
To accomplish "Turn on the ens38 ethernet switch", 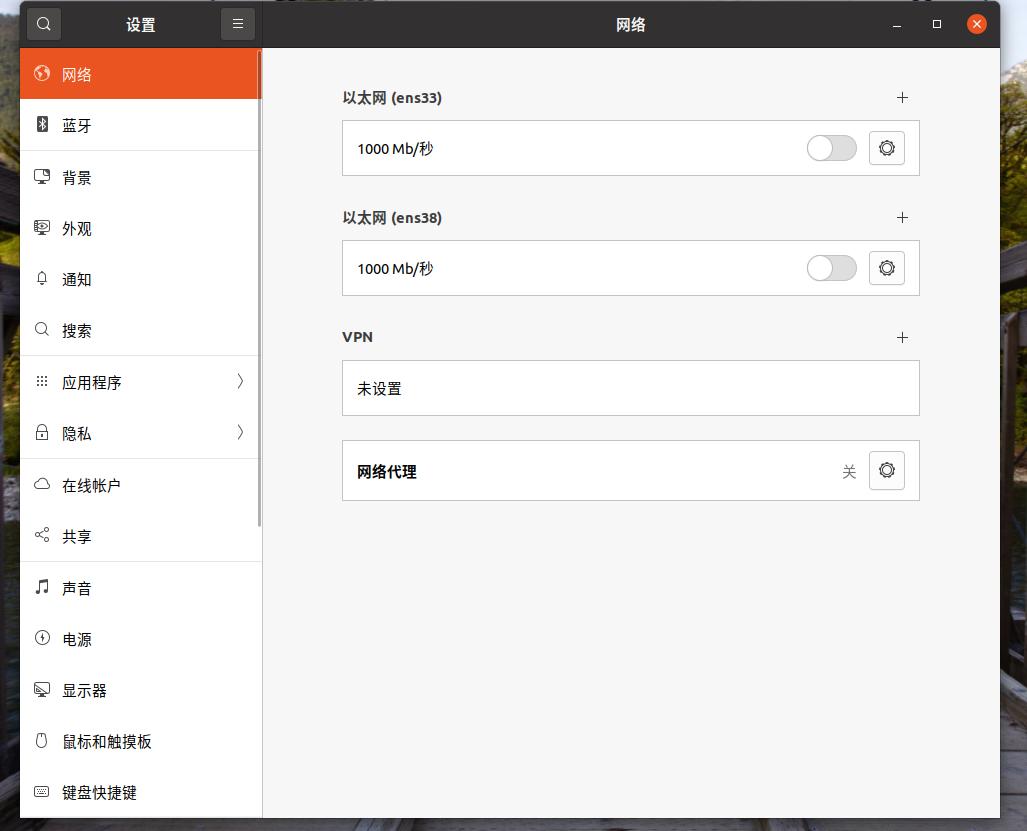I will [831, 267].
